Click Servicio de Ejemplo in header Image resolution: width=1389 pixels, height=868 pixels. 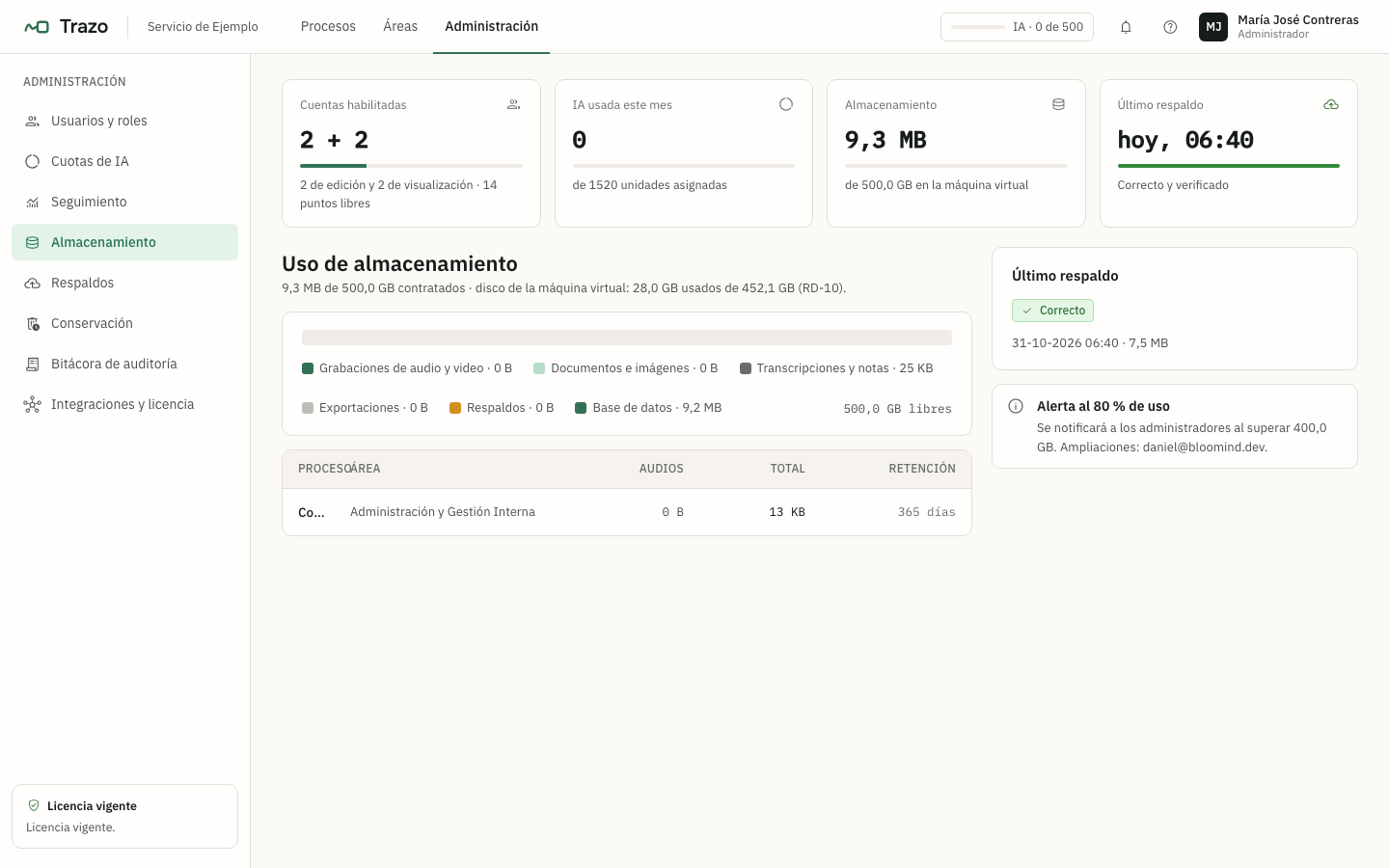click(203, 27)
